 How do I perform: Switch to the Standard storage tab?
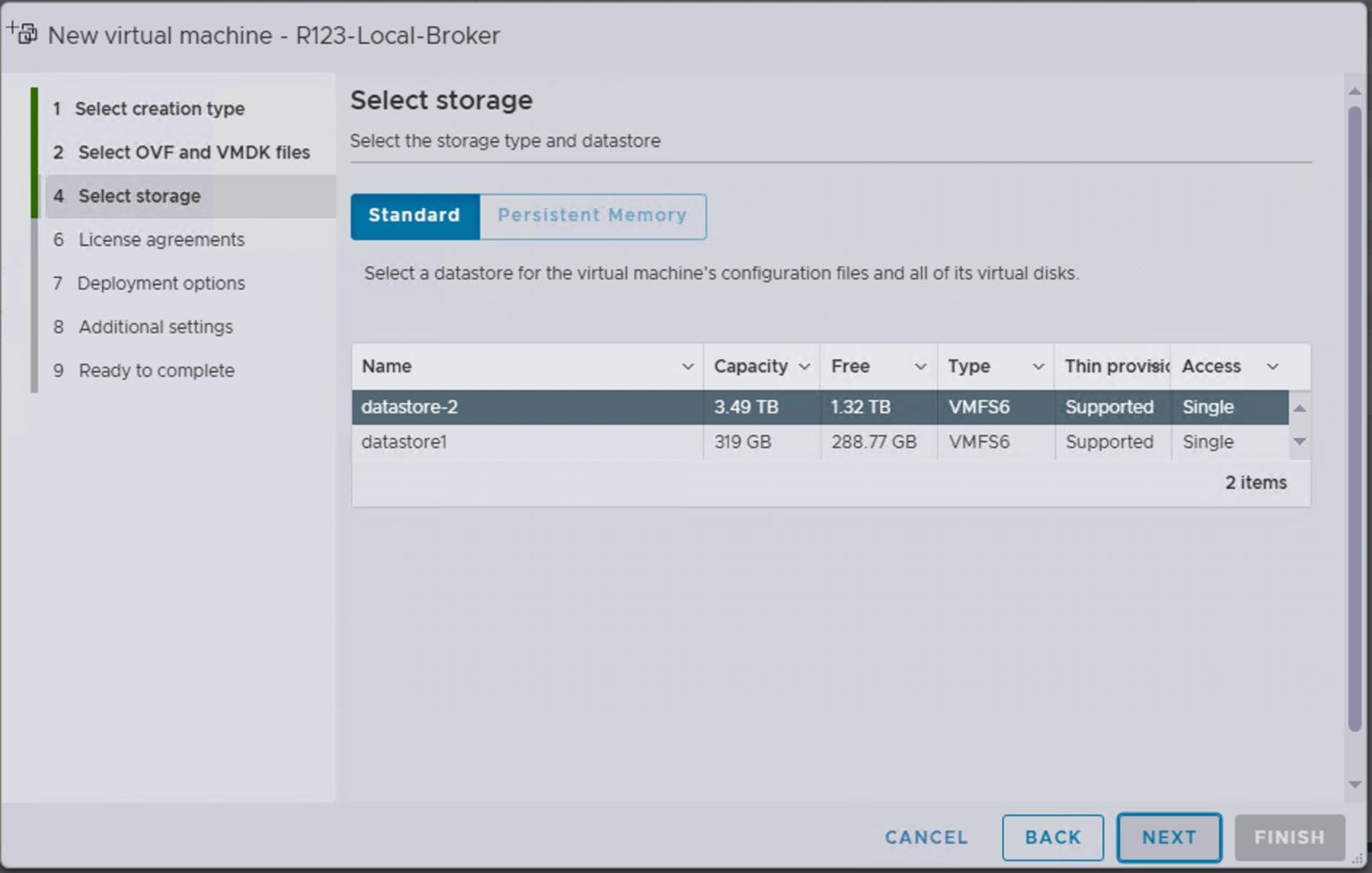click(414, 216)
